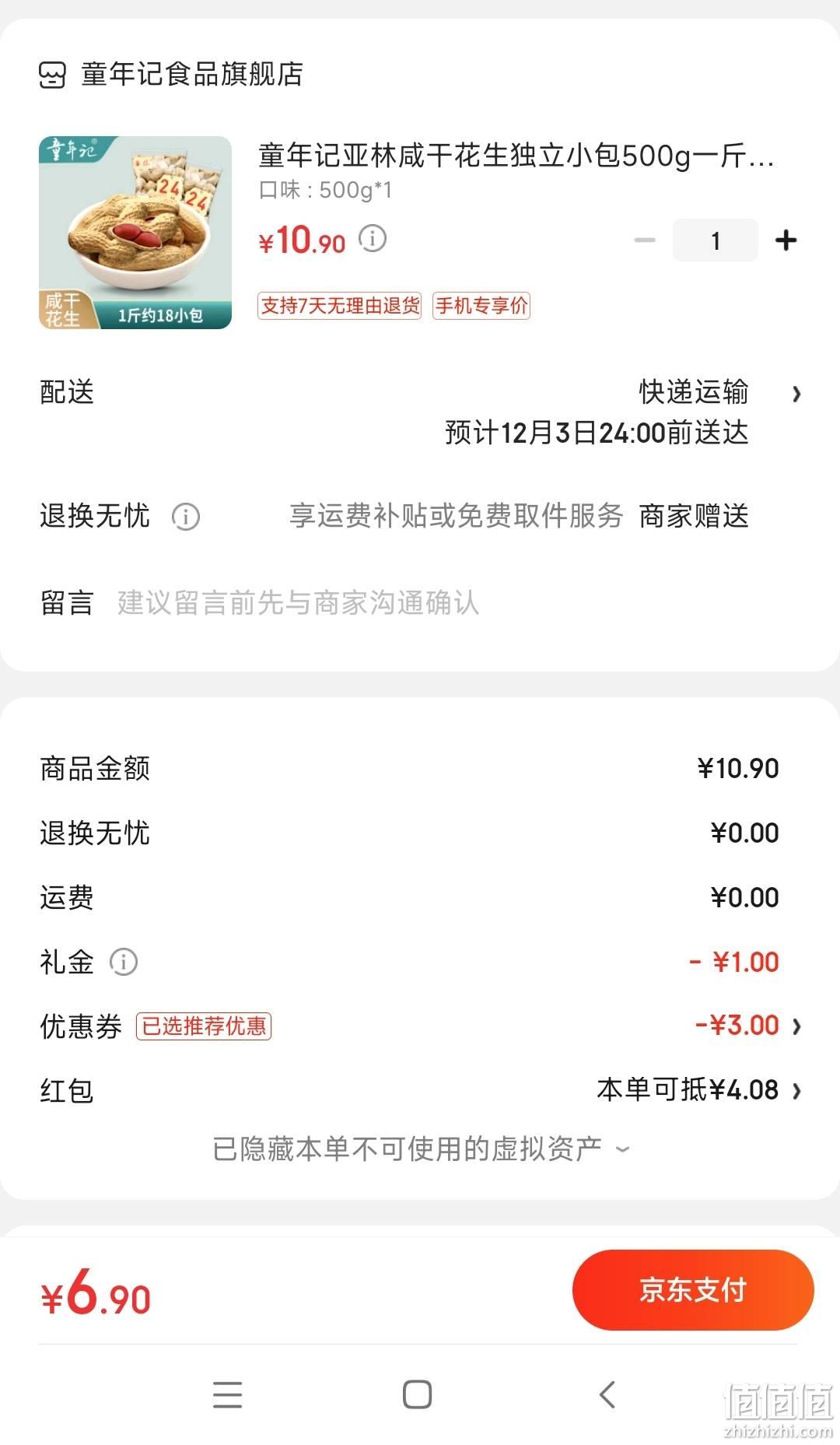The image size is (840, 1445).
Task: Select the quantity field showing 1
Action: click(x=716, y=240)
